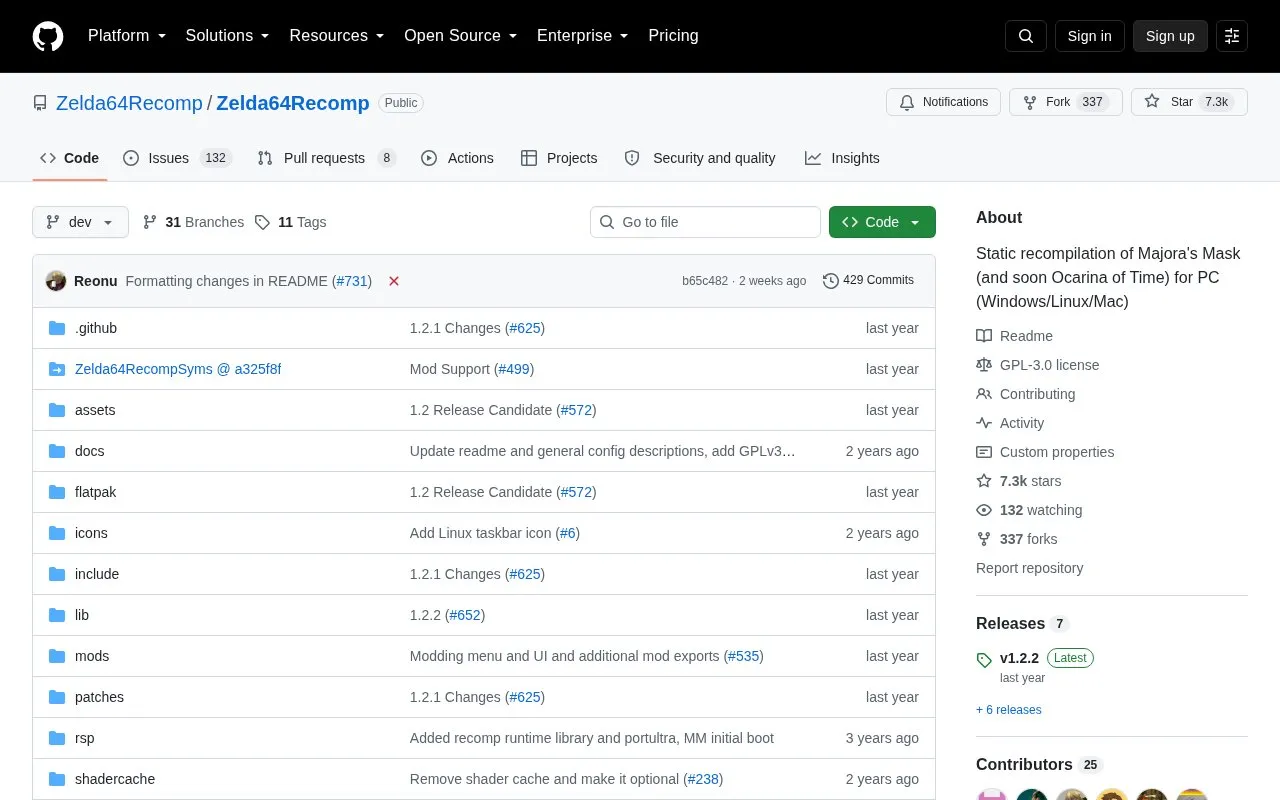Click the Reonu avatar in commit row
The width and height of the screenshot is (1280, 800).
pos(56,281)
